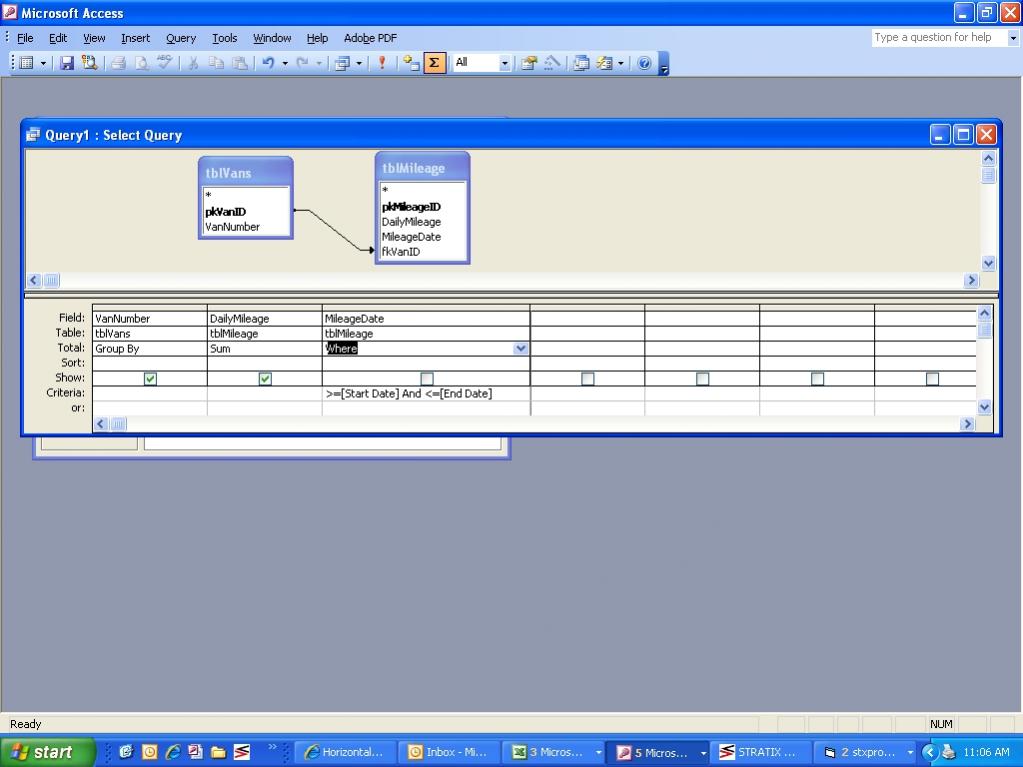Image resolution: width=1023 pixels, height=767 pixels.
Task: Select fkVanID field in tblMileage list
Action: coord(401,252)
